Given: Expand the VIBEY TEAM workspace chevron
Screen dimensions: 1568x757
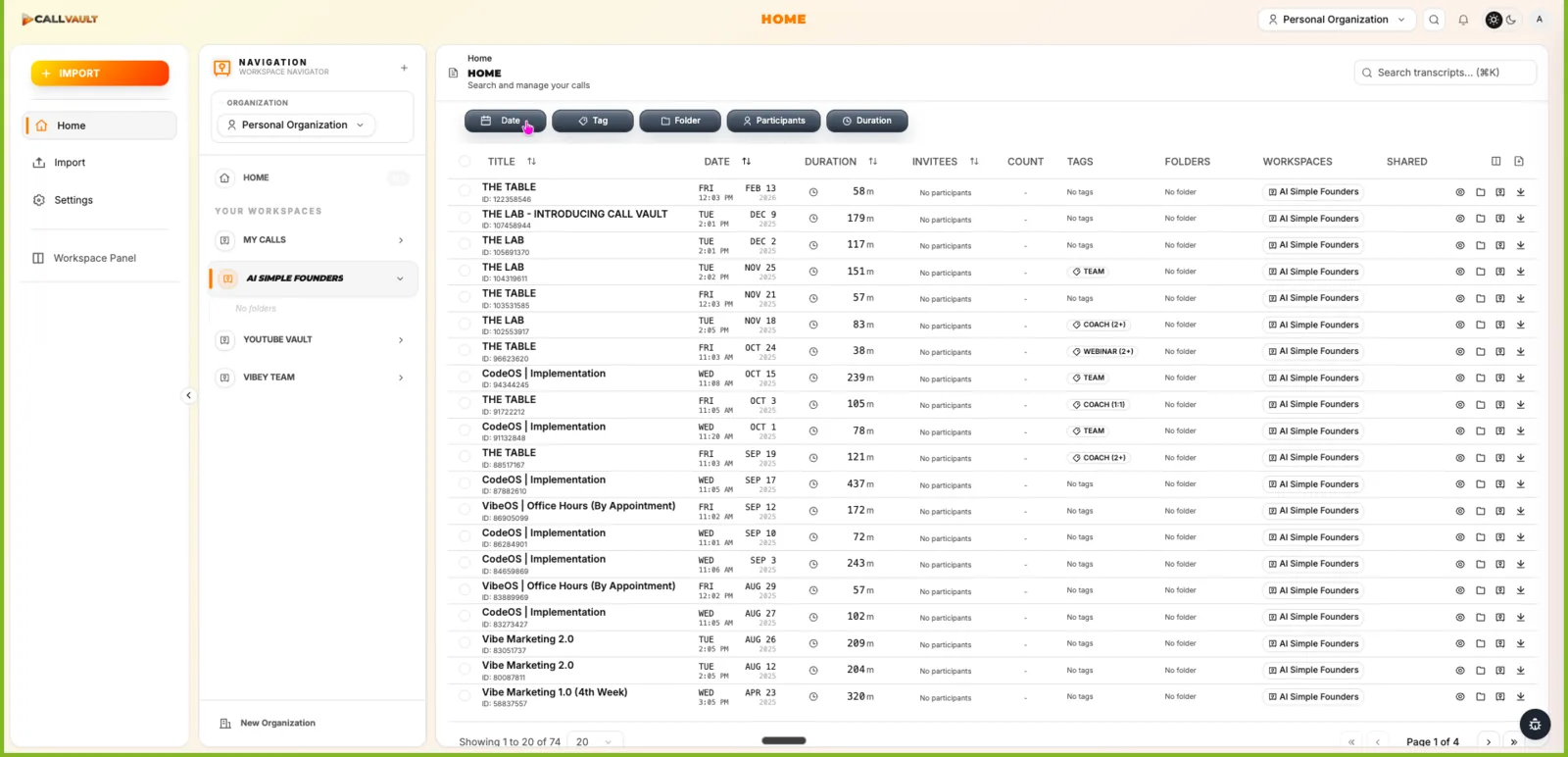Looking at the screenshot, I should pos(401,378).
